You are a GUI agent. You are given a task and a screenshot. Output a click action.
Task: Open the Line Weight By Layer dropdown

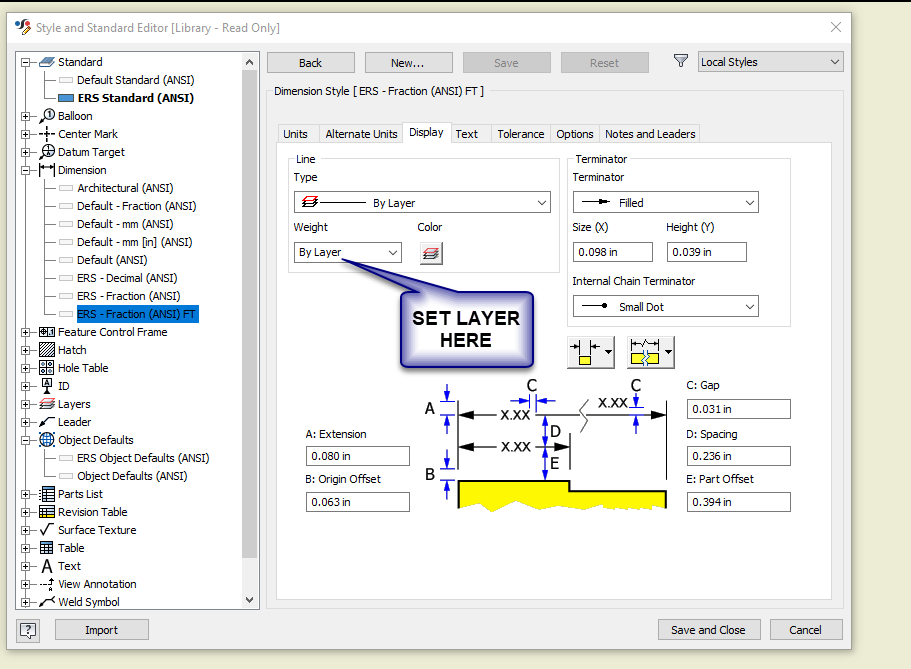click(347, 252)
